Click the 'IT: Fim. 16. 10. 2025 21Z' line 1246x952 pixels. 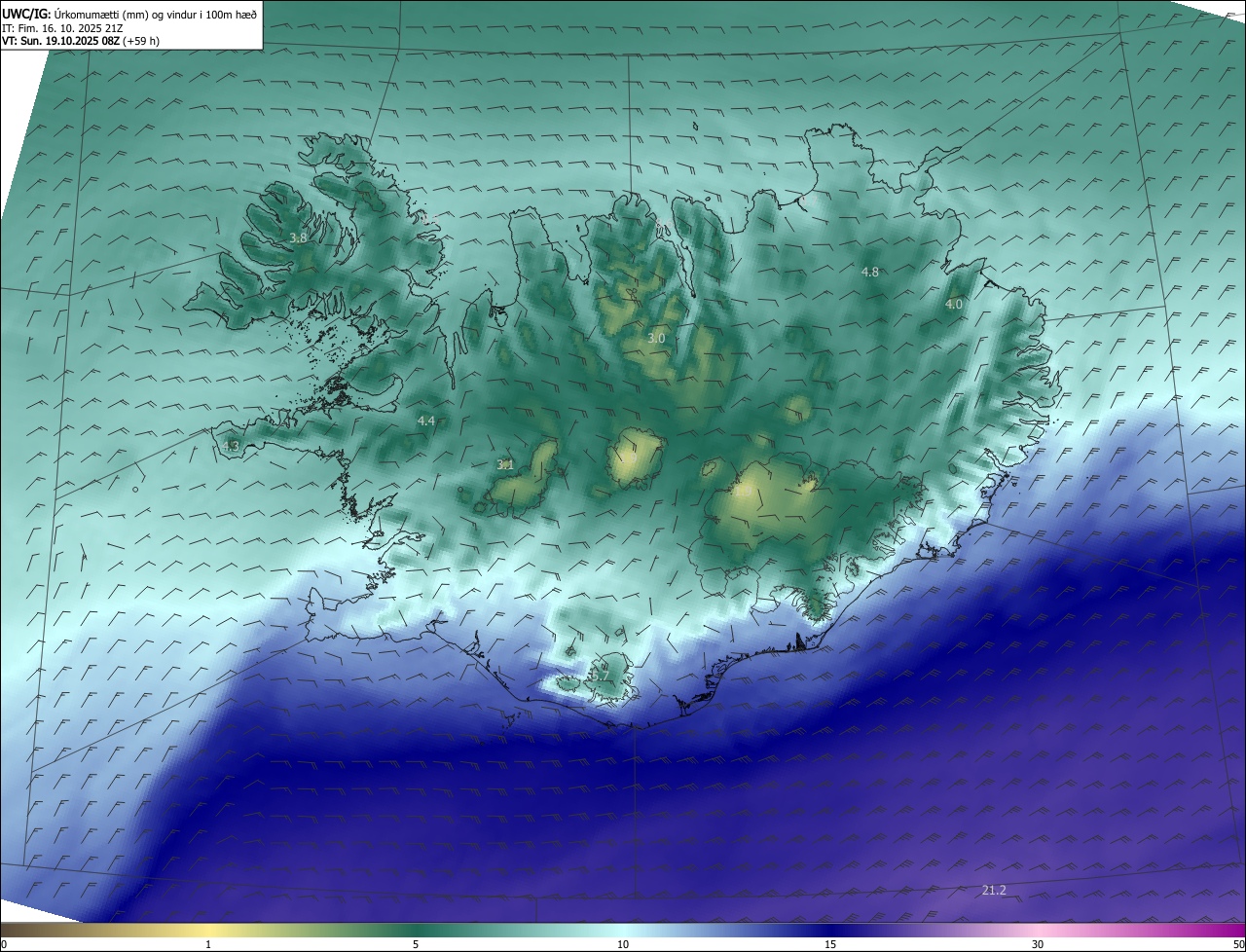coord(61,28)
